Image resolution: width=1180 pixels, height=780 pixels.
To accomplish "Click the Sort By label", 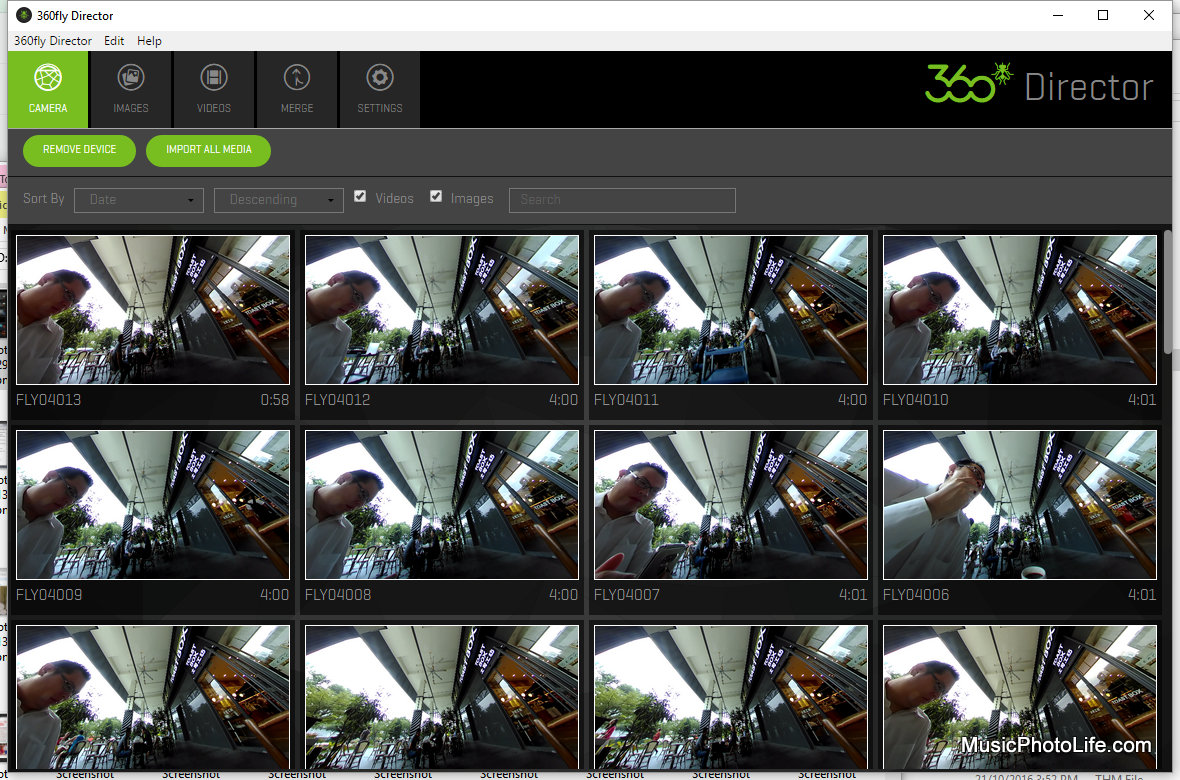I will [x=44, y=199].
